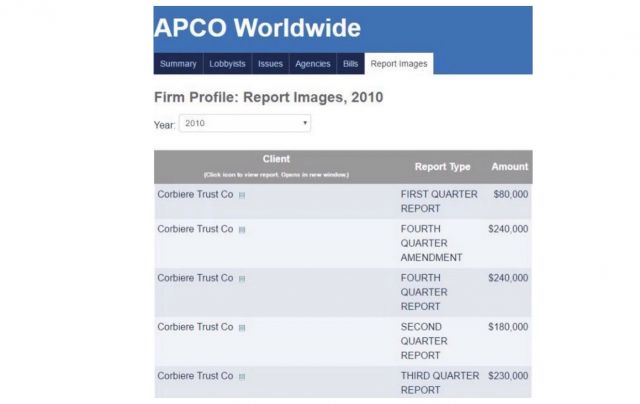
Task: Open report icon for Fourth Quarter Amendment row
Action: click(x=242, y=230)
